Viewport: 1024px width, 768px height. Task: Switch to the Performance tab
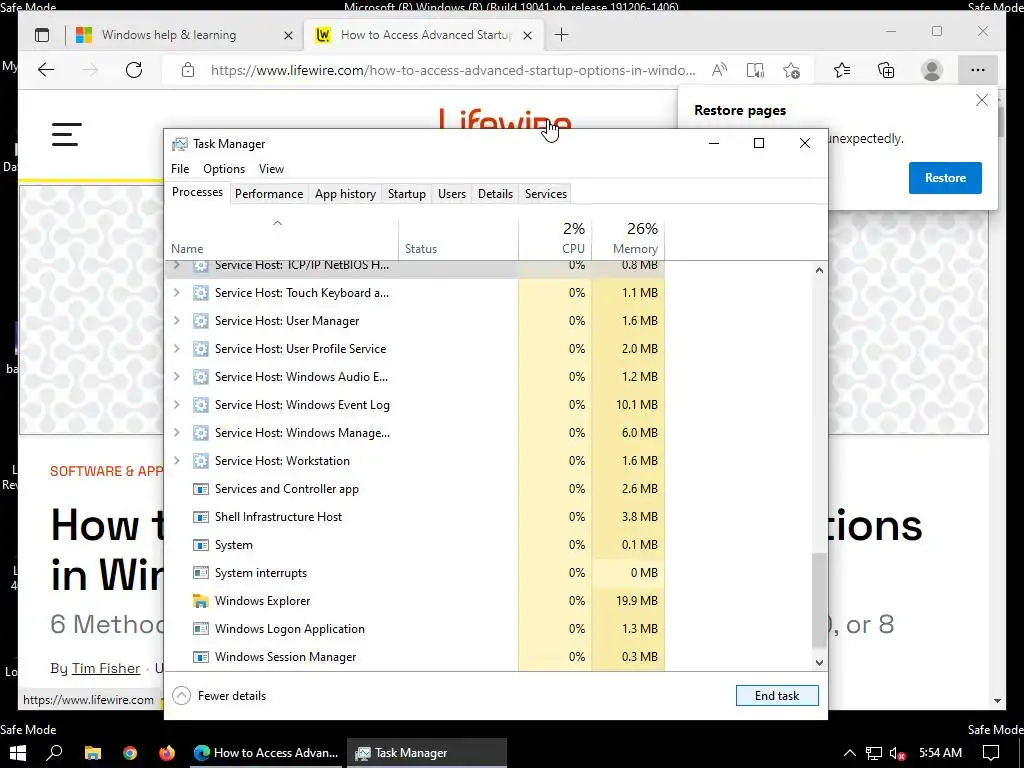point(269,194)
